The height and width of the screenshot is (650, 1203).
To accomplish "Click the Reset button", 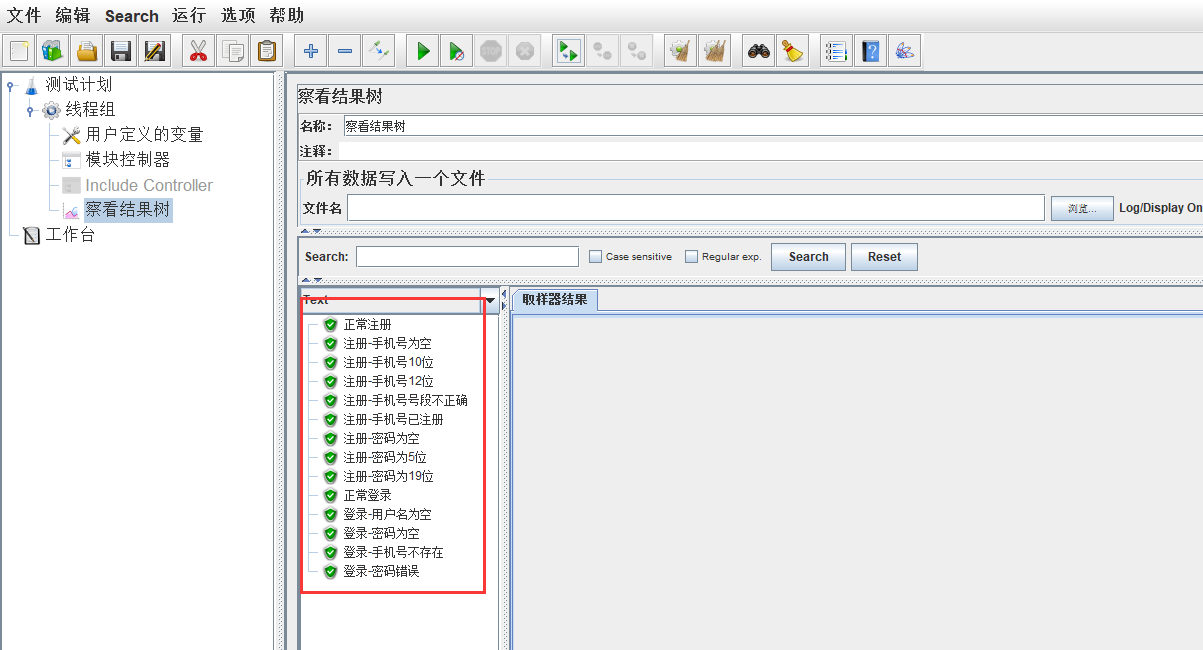I will click(x=884, y=256).
